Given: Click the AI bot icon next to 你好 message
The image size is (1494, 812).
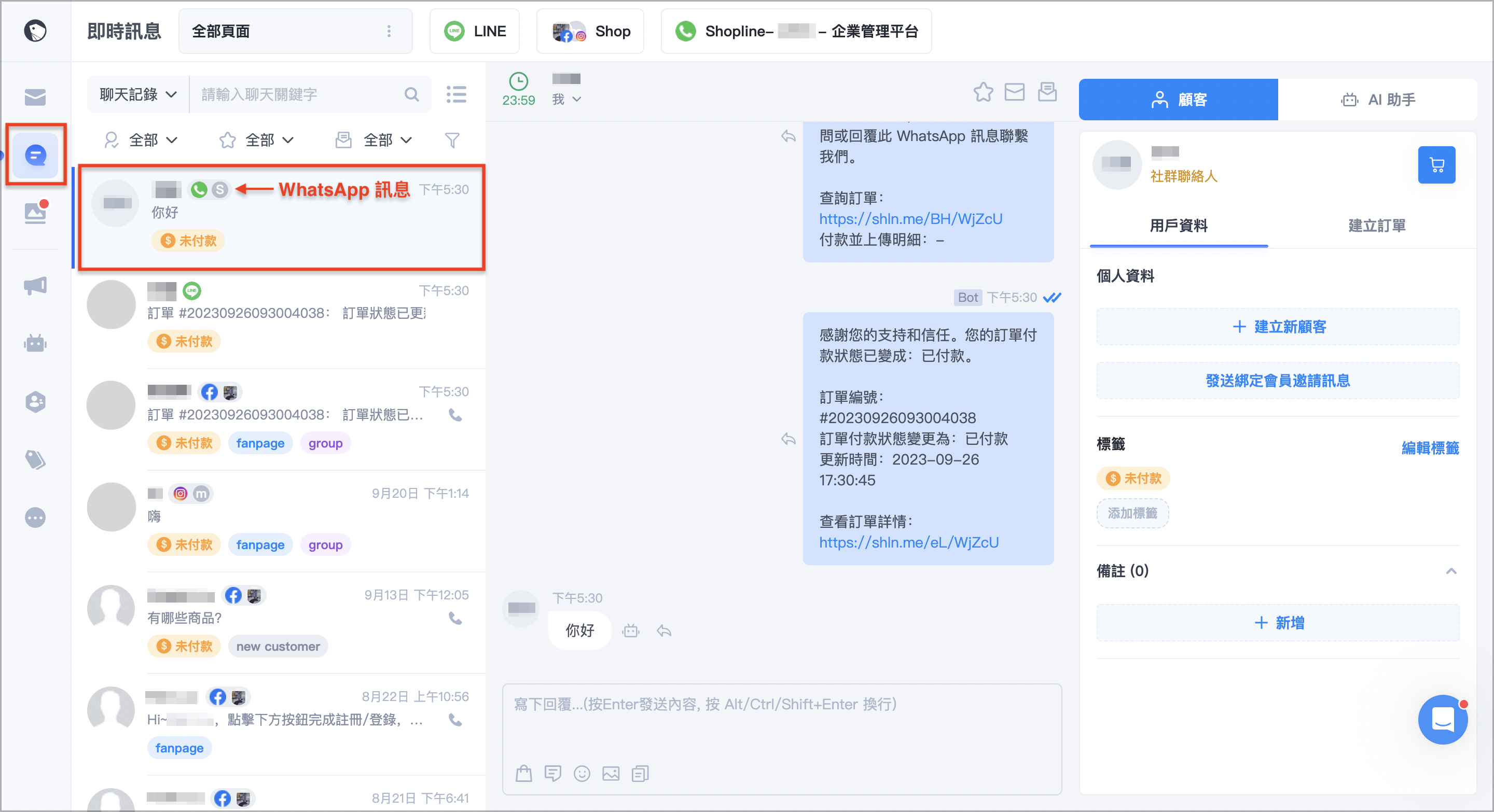Looking at the screenshot, I should tap(631, 631).
